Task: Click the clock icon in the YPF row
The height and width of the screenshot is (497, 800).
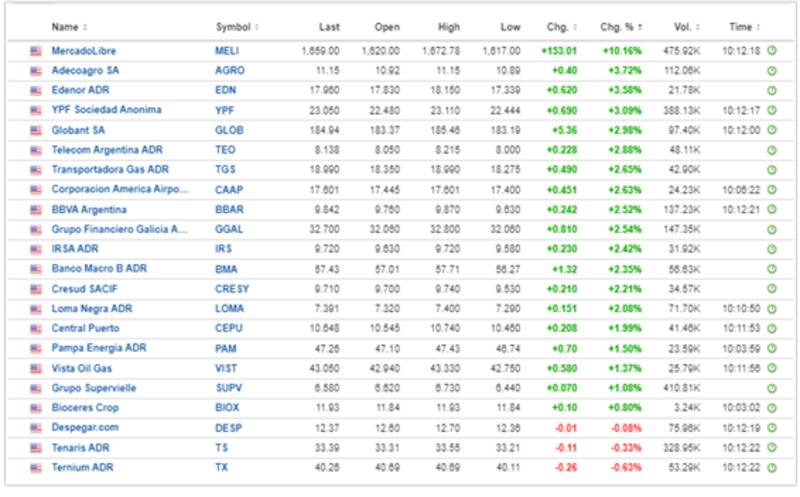Action: tap(772, 110)
